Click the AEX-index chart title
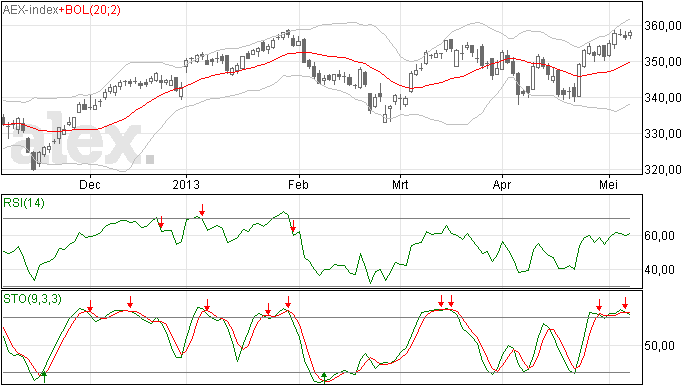690x387 pixels. tap(30, 10)
